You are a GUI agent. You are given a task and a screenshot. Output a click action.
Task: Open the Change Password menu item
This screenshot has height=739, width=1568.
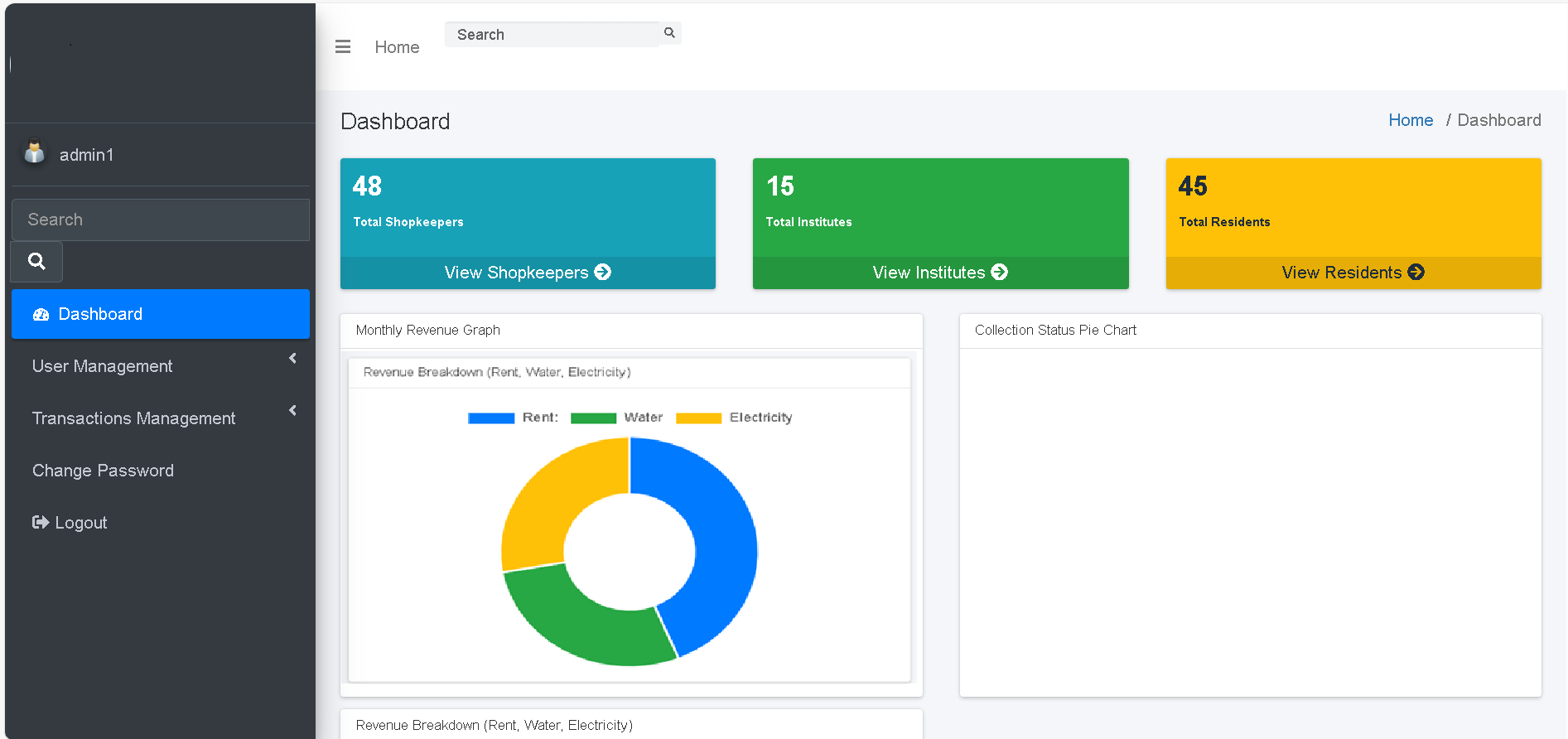(103, 471)
